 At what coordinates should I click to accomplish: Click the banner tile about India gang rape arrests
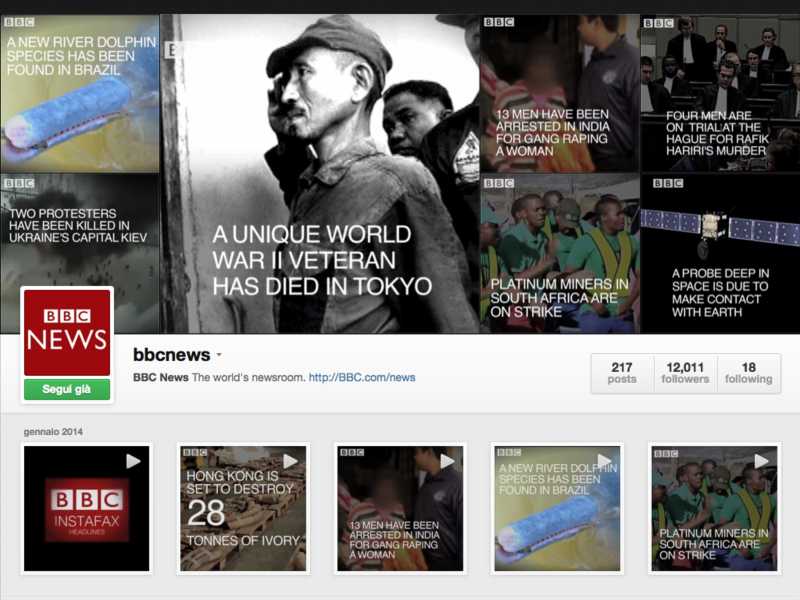(559, 93)
